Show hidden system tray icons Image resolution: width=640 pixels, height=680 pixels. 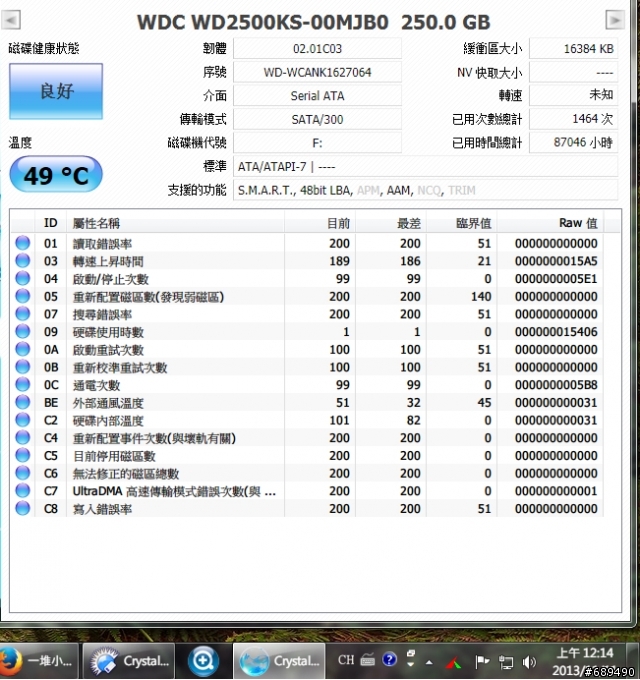point(429,662)
